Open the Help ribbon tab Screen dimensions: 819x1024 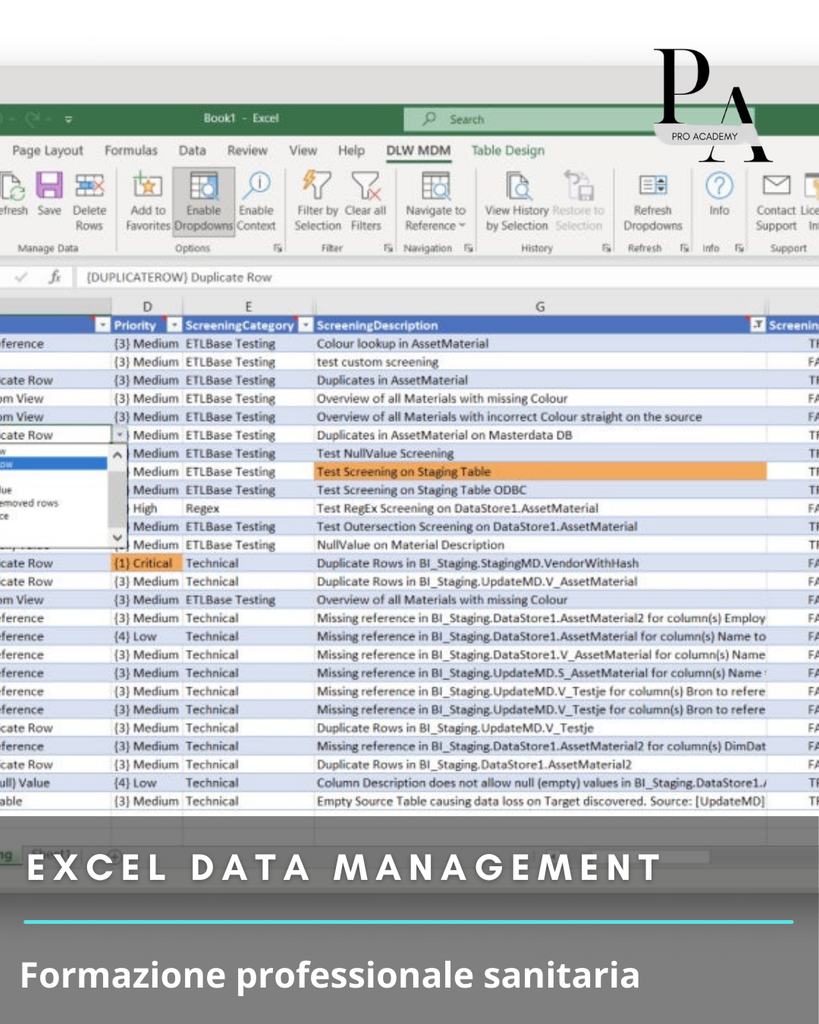point(351,150)
